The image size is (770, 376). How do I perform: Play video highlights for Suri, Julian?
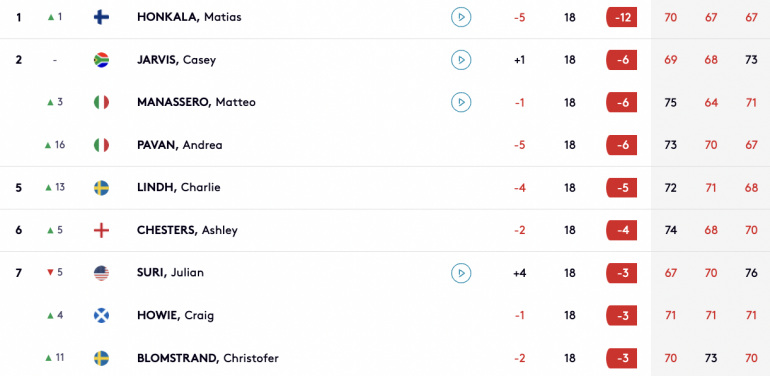461,273
